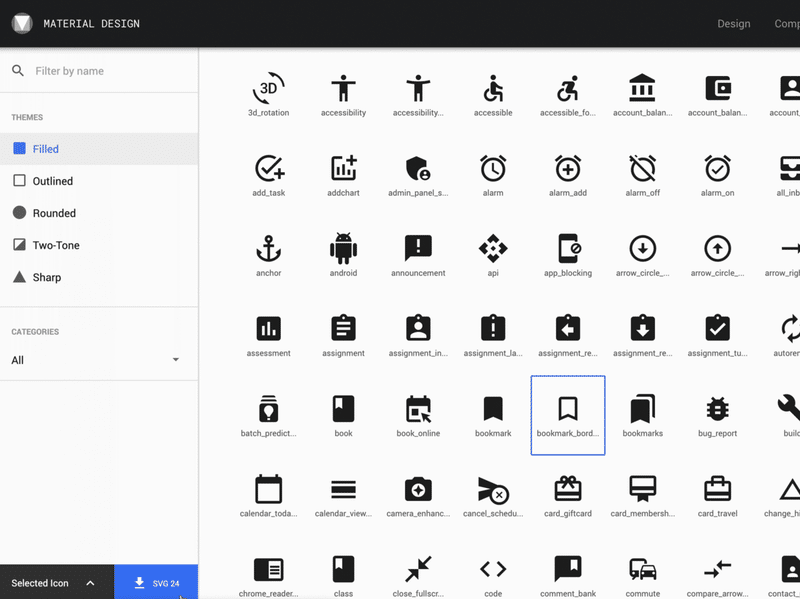Select the compare_arrows icon
This screenshot has width=800, height=599.
717,569
